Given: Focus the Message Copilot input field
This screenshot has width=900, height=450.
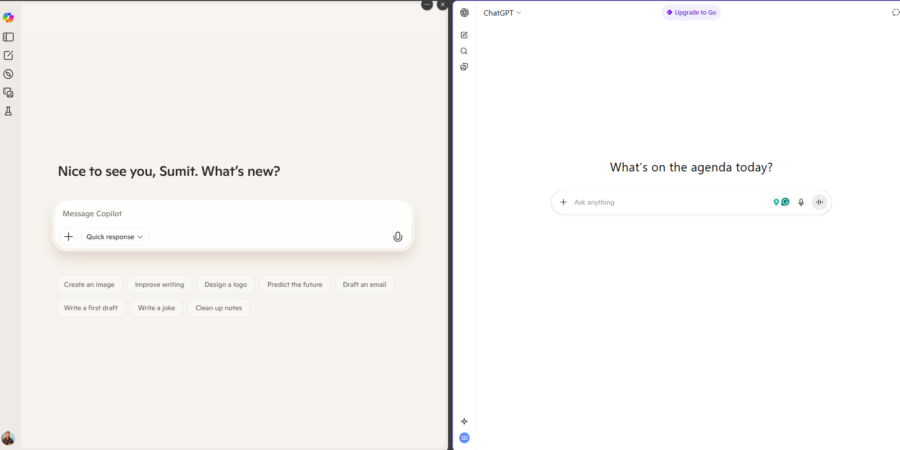Looking at the screenshot, I should [x=233, y=214].
